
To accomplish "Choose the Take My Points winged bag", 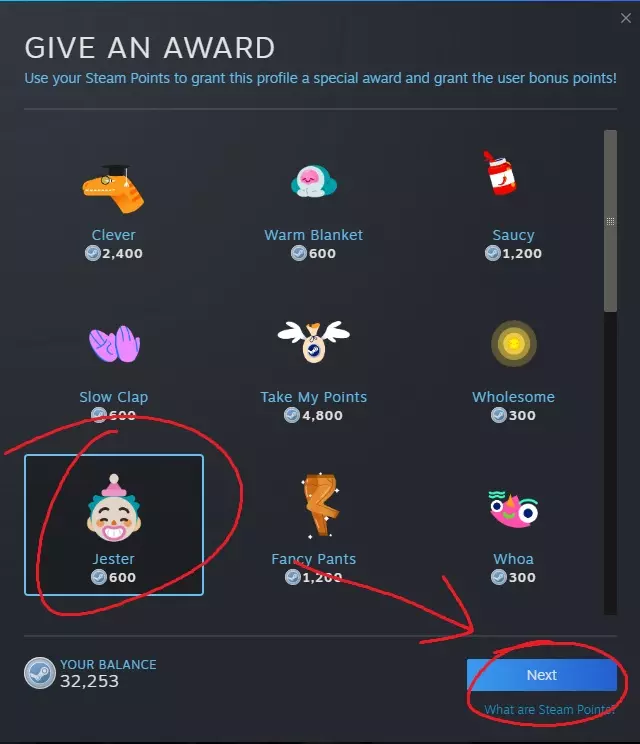I will pos(314,341).
